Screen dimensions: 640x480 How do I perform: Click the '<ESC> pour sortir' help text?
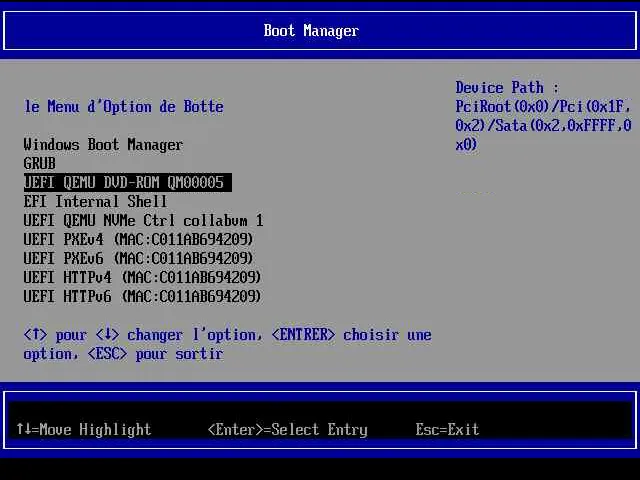coord(156,354)
